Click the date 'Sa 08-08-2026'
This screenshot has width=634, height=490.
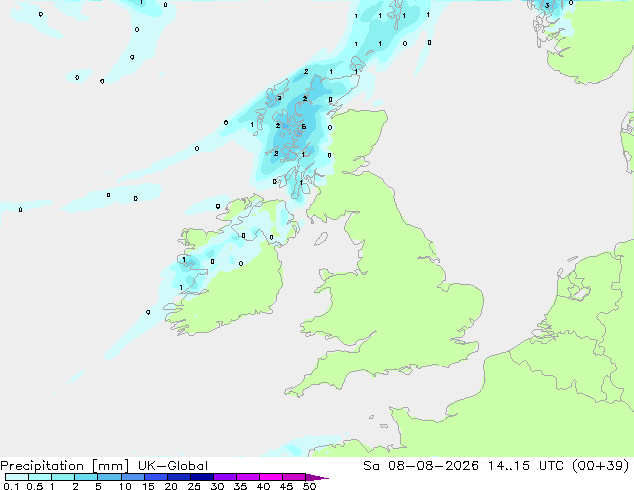tap(421, 466)
